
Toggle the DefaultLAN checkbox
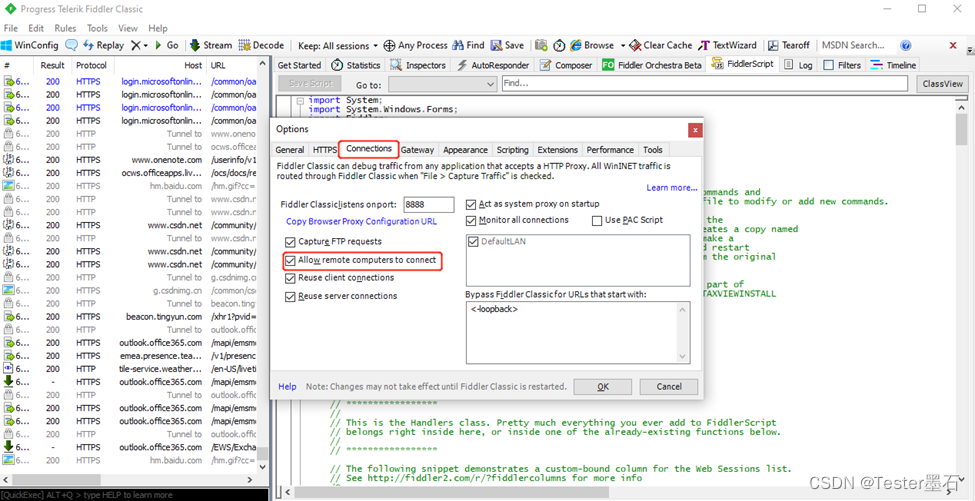click(474, 242)
